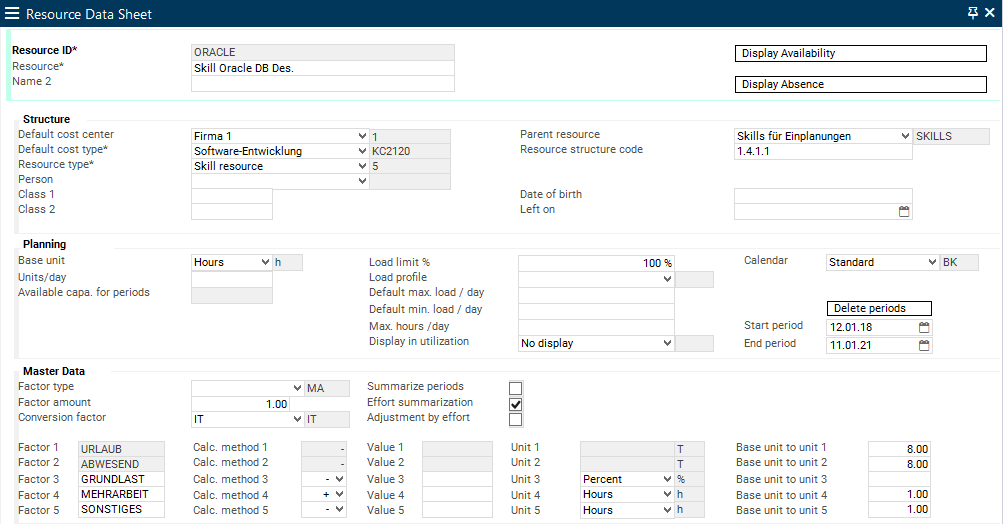This screenshot has width=1003, height=524.
Task: Open calendar picker for Start period
Action: [x=924, y=327]
